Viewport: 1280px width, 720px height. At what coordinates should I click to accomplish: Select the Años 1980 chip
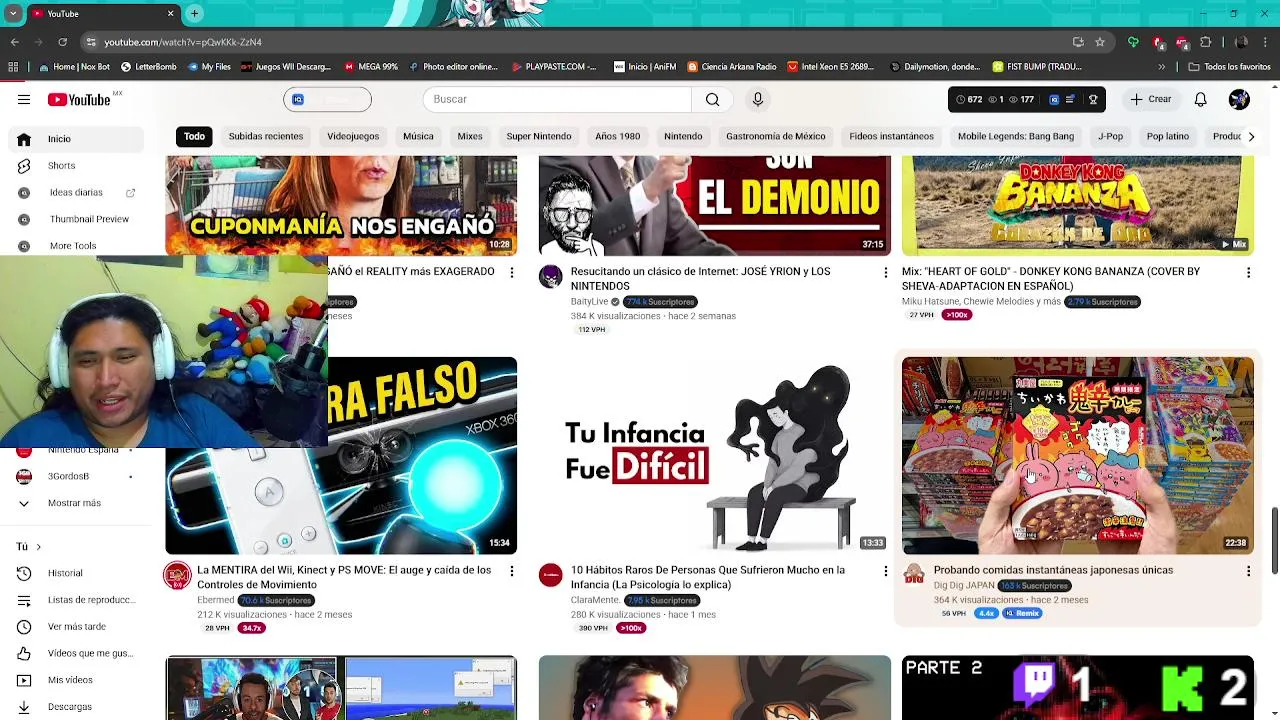click(x=617, y=136)
